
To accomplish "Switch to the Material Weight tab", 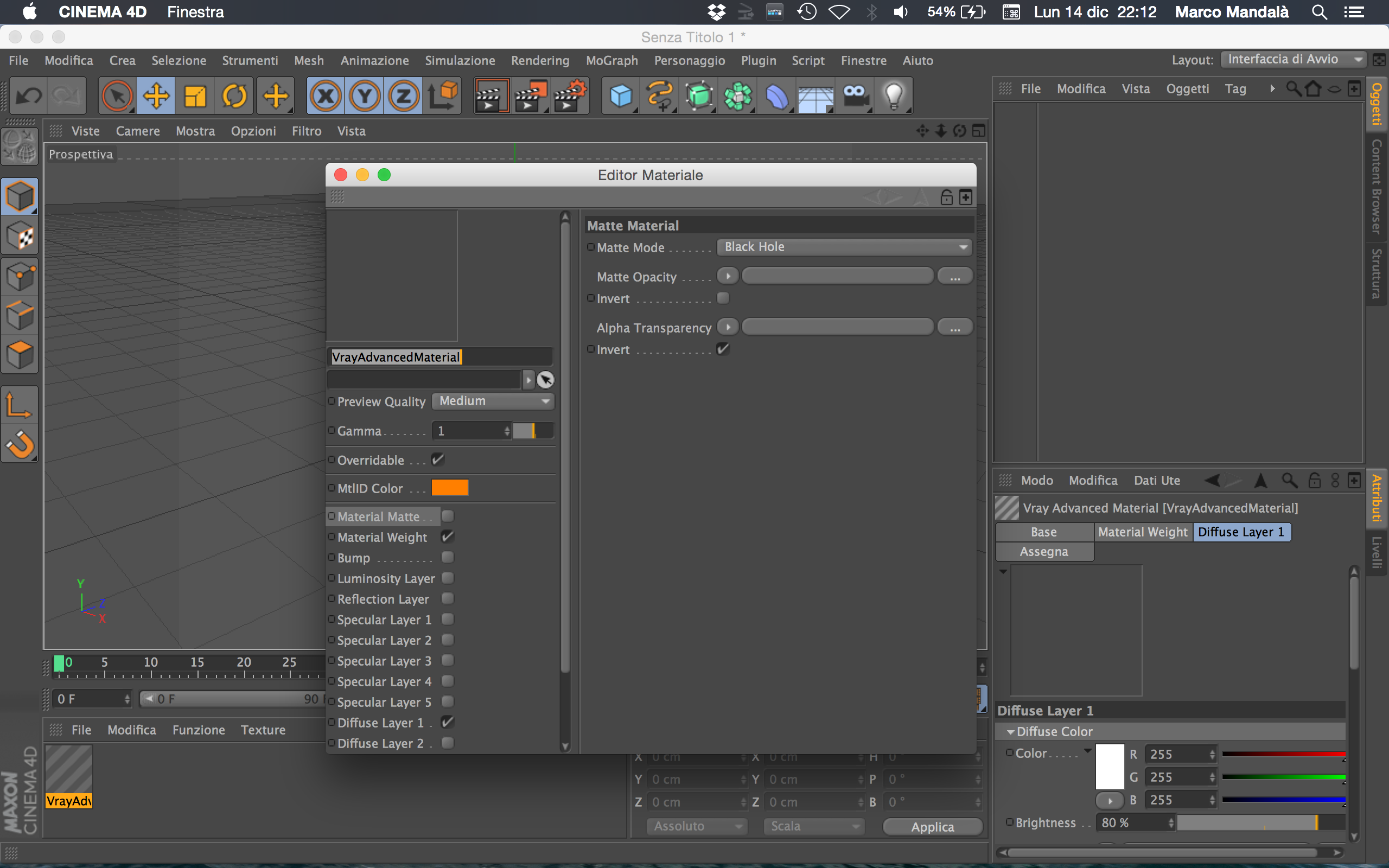I will point(1142,532).
